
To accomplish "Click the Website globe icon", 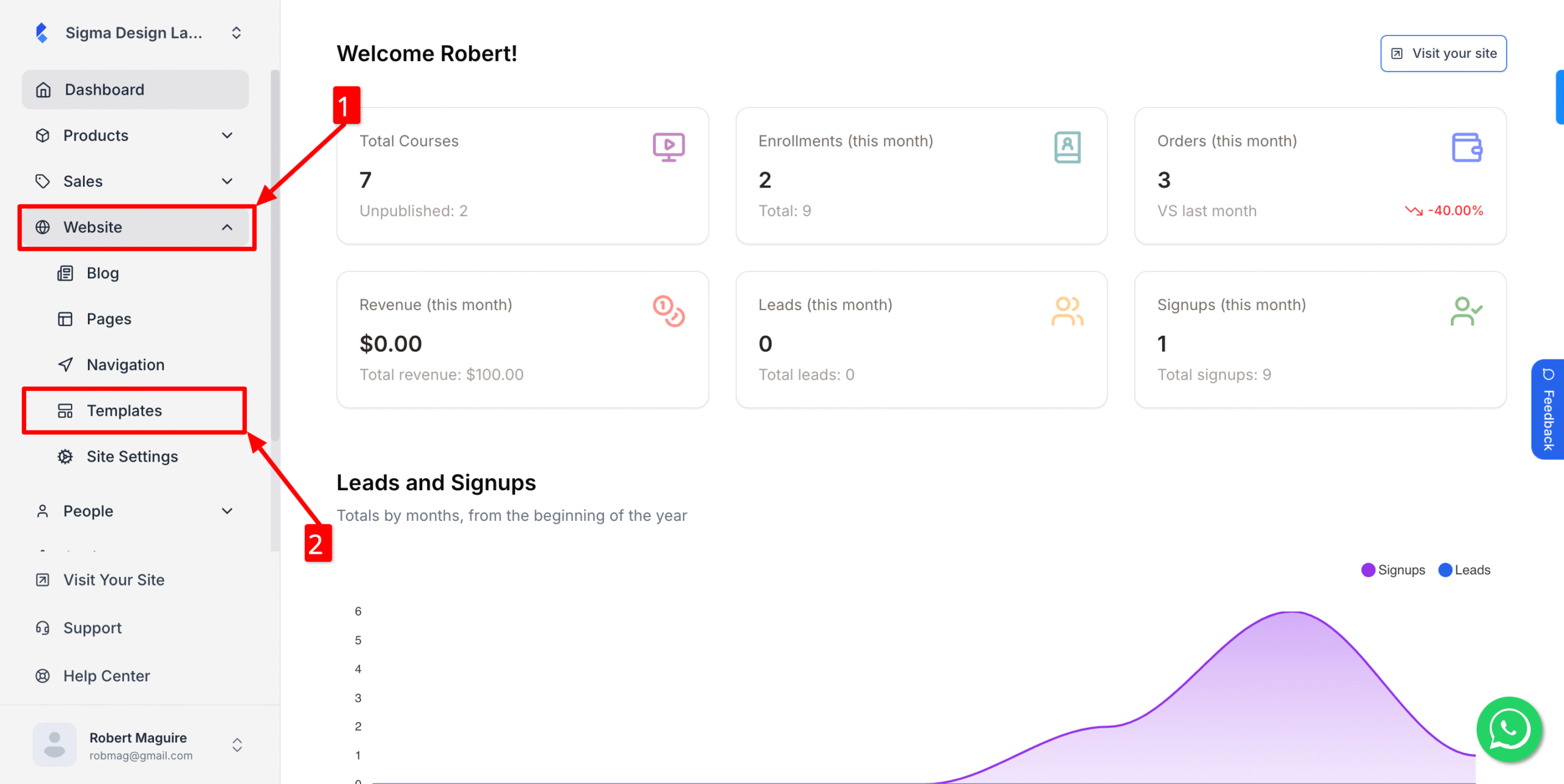I will point(43,227).
